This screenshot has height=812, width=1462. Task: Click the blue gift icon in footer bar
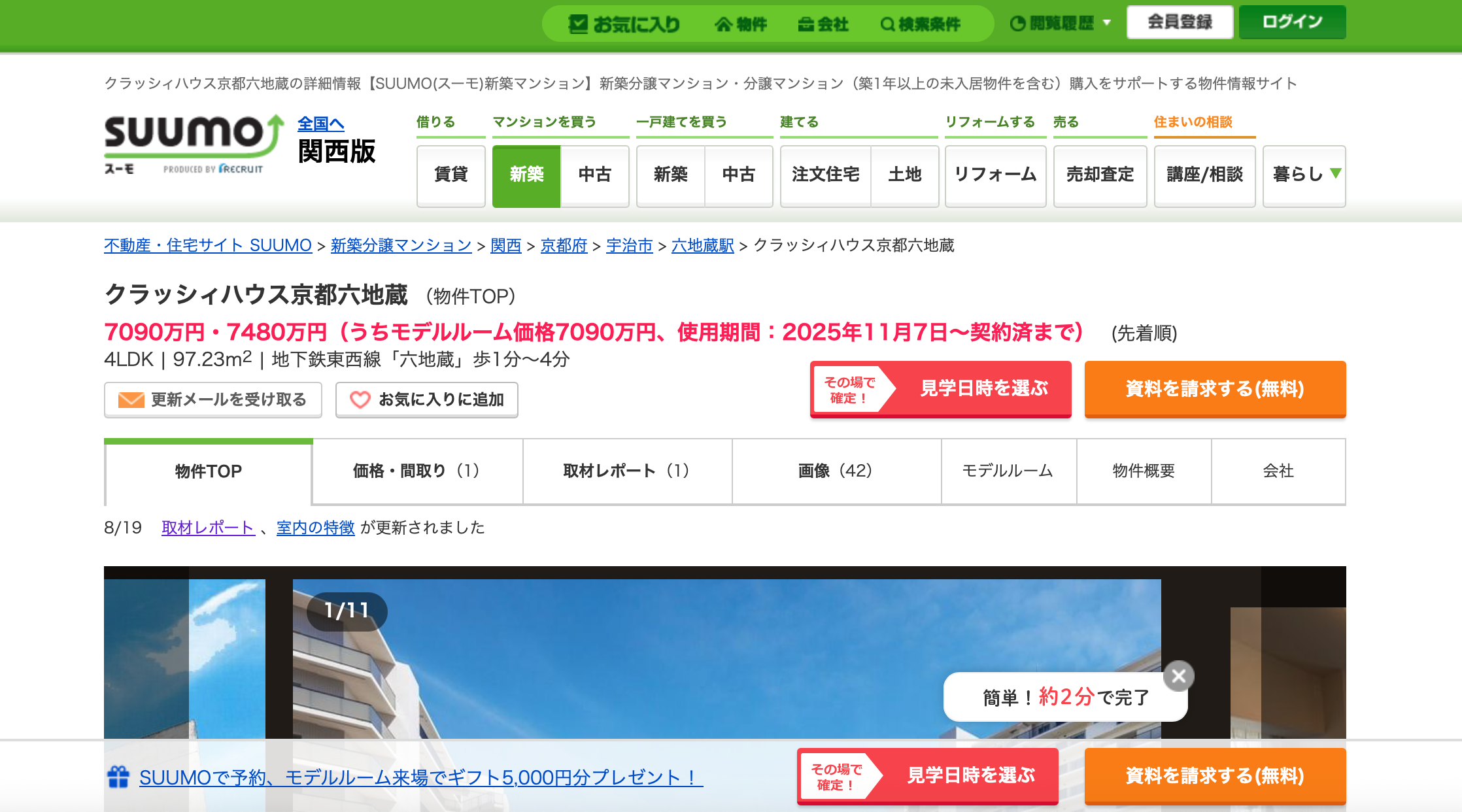118,777
